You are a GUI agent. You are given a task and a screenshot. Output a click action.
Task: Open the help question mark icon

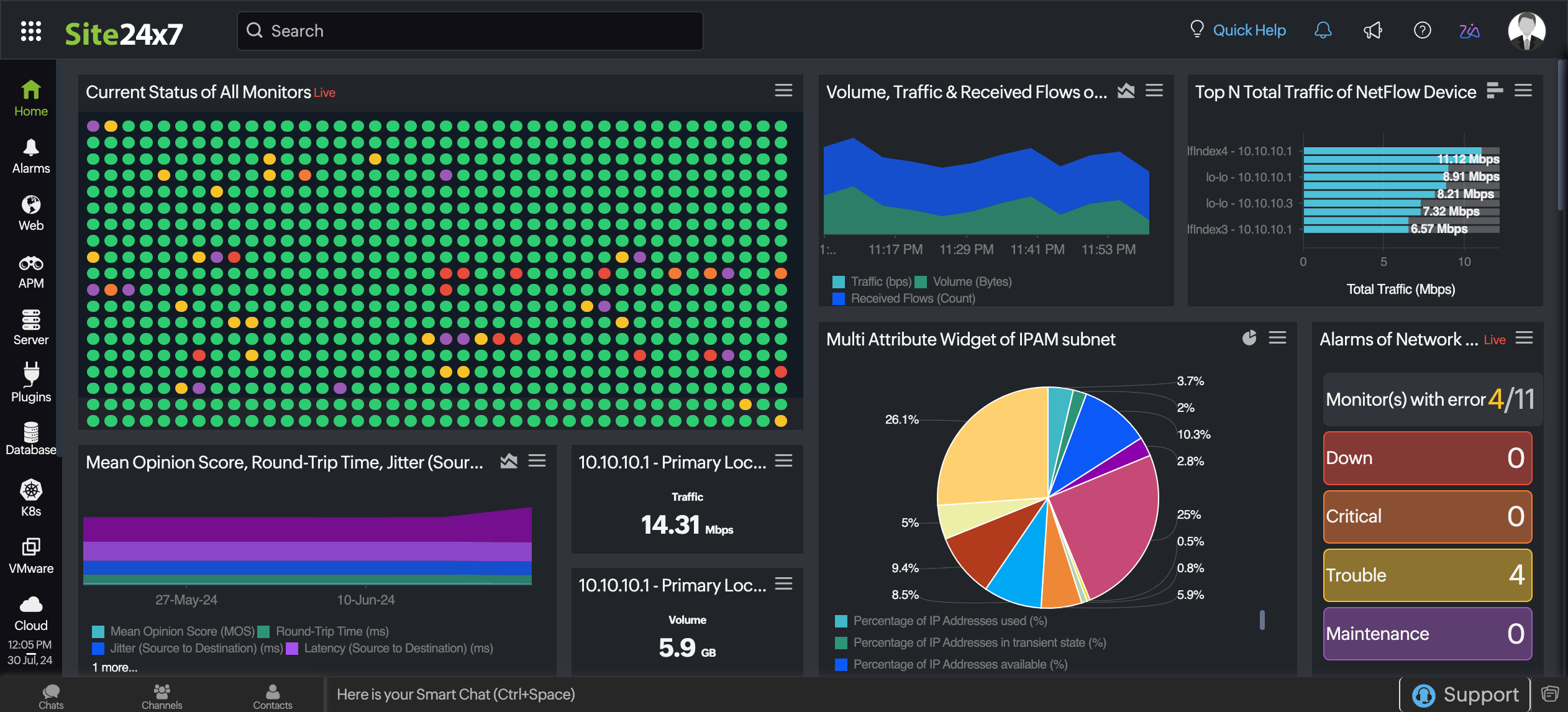[x=1422, y=30]
